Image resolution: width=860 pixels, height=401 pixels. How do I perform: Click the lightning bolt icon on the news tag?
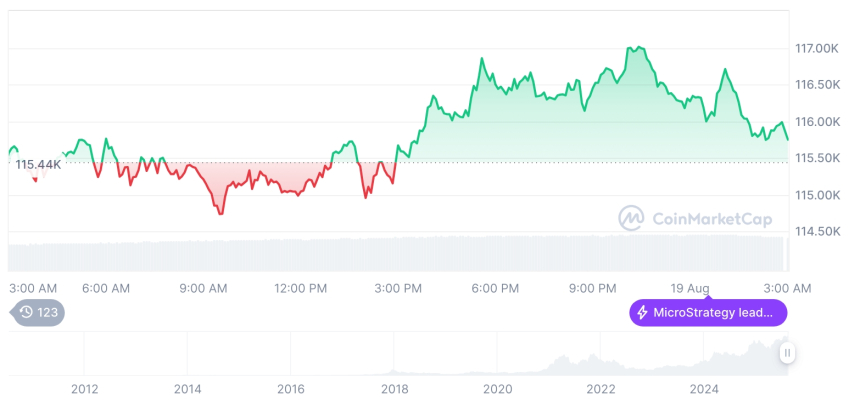pos(641,312)
